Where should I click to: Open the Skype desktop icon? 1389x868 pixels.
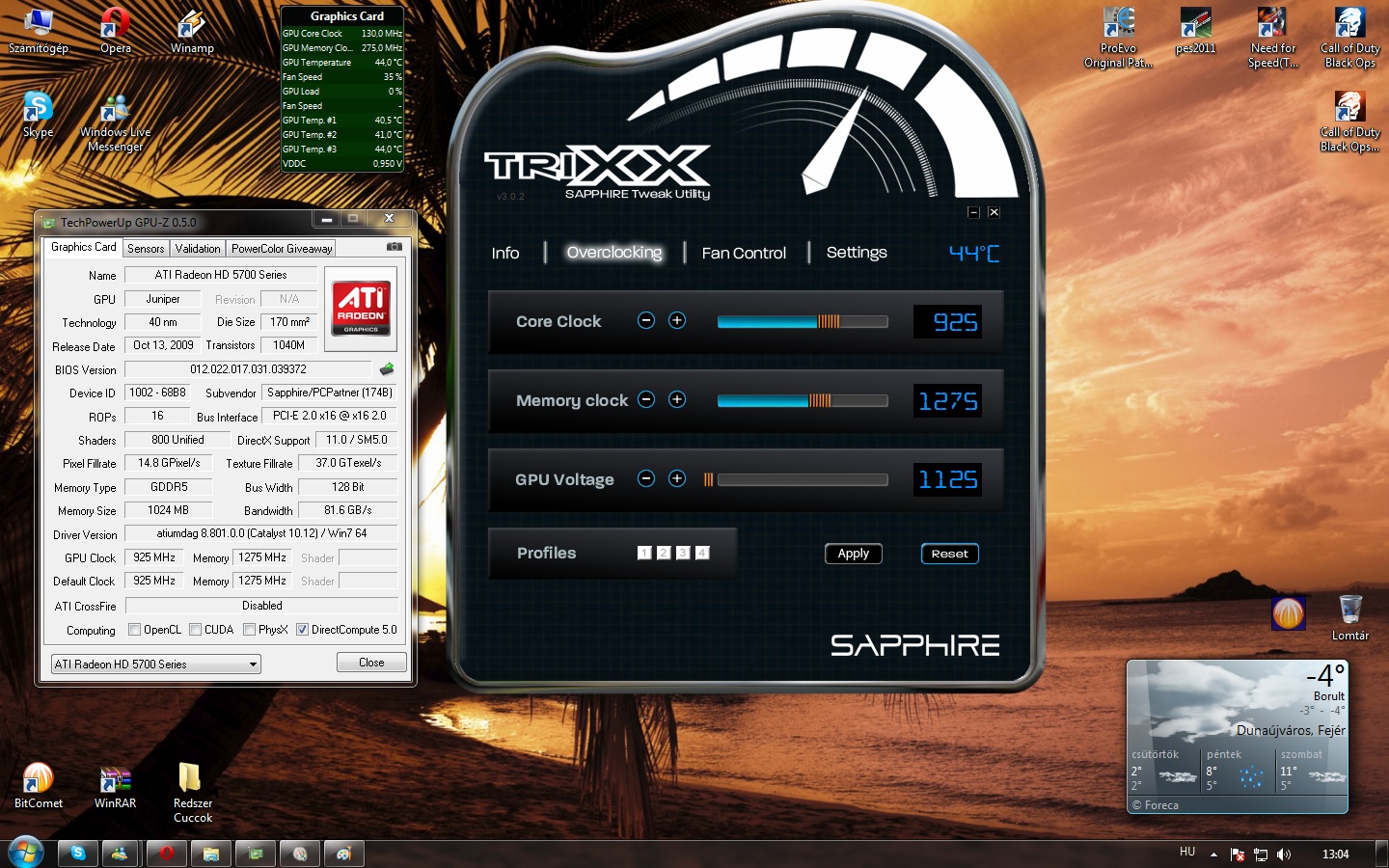(39, 115)
